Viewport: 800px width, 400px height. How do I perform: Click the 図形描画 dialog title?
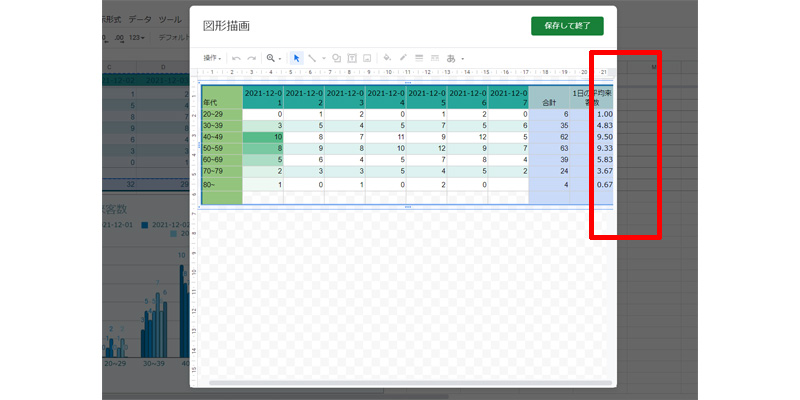pos(226,27)
